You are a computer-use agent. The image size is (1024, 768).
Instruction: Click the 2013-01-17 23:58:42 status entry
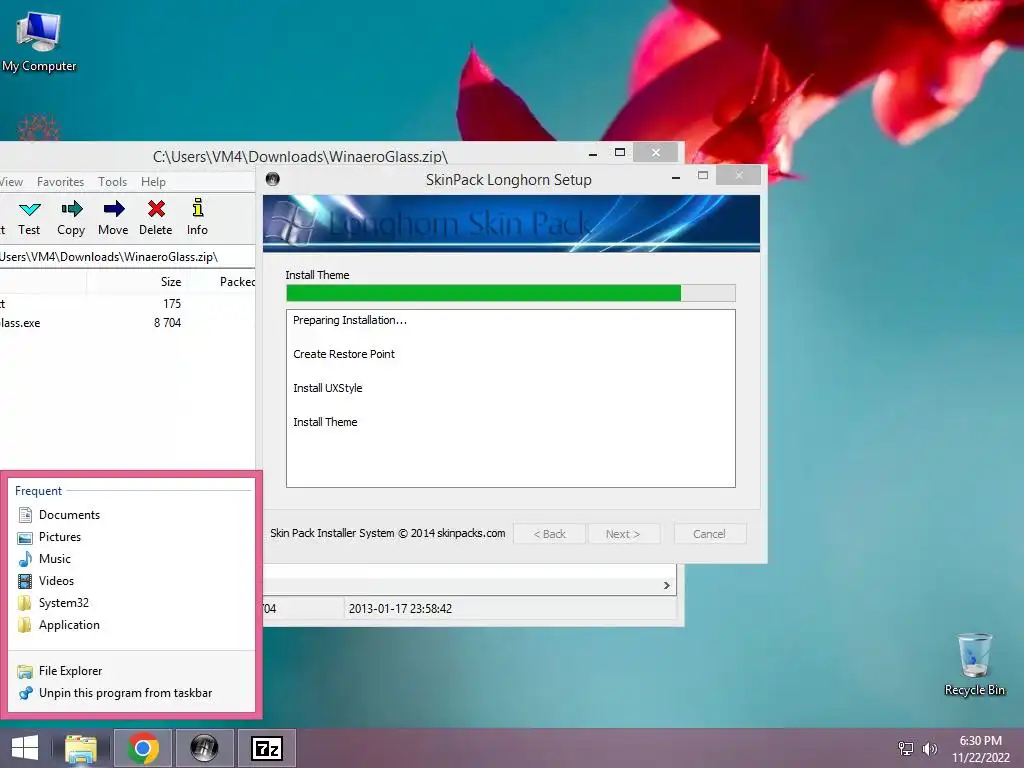[x=400, y=609]
